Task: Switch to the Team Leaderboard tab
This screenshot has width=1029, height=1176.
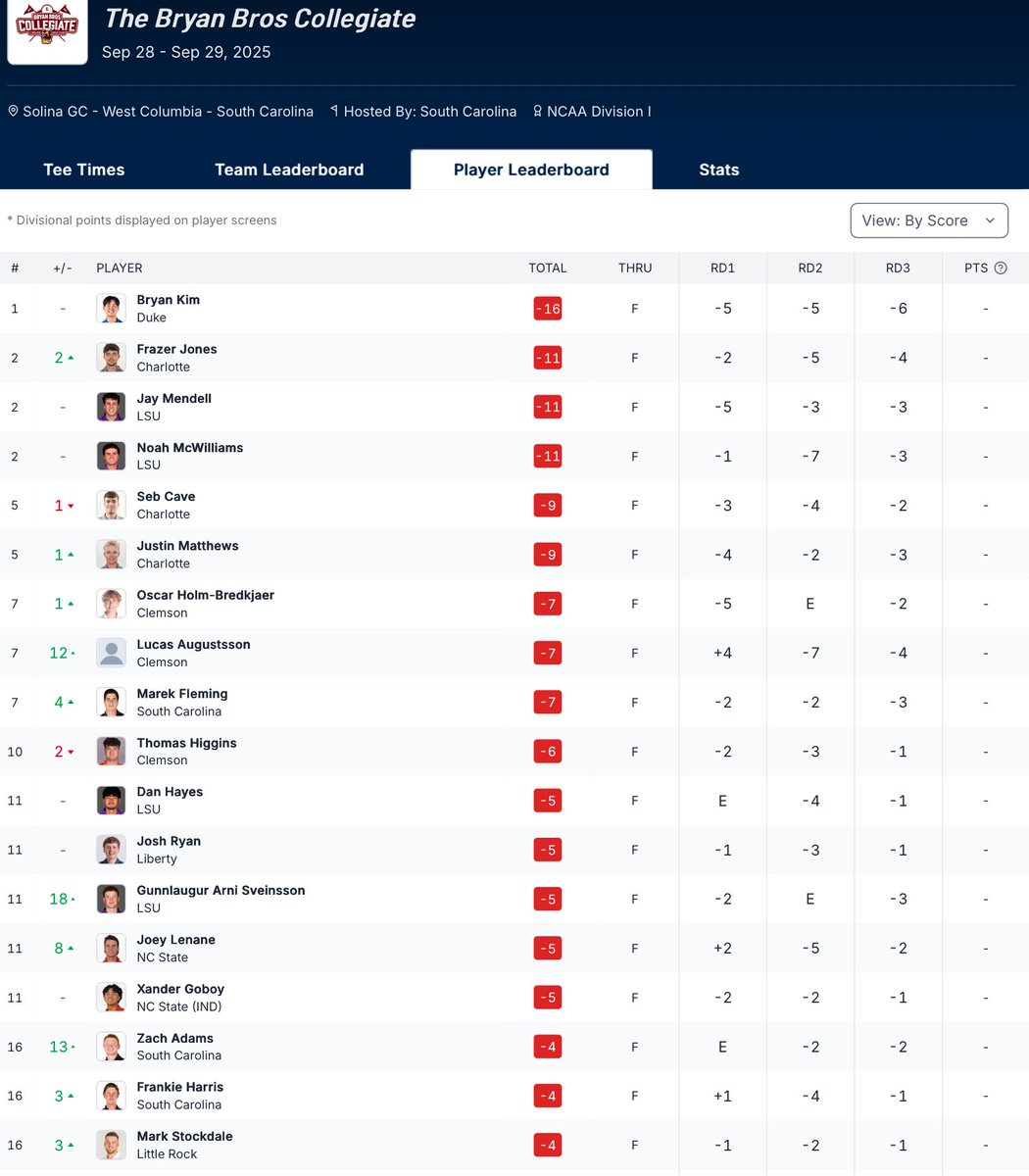Action: (289, 170)
